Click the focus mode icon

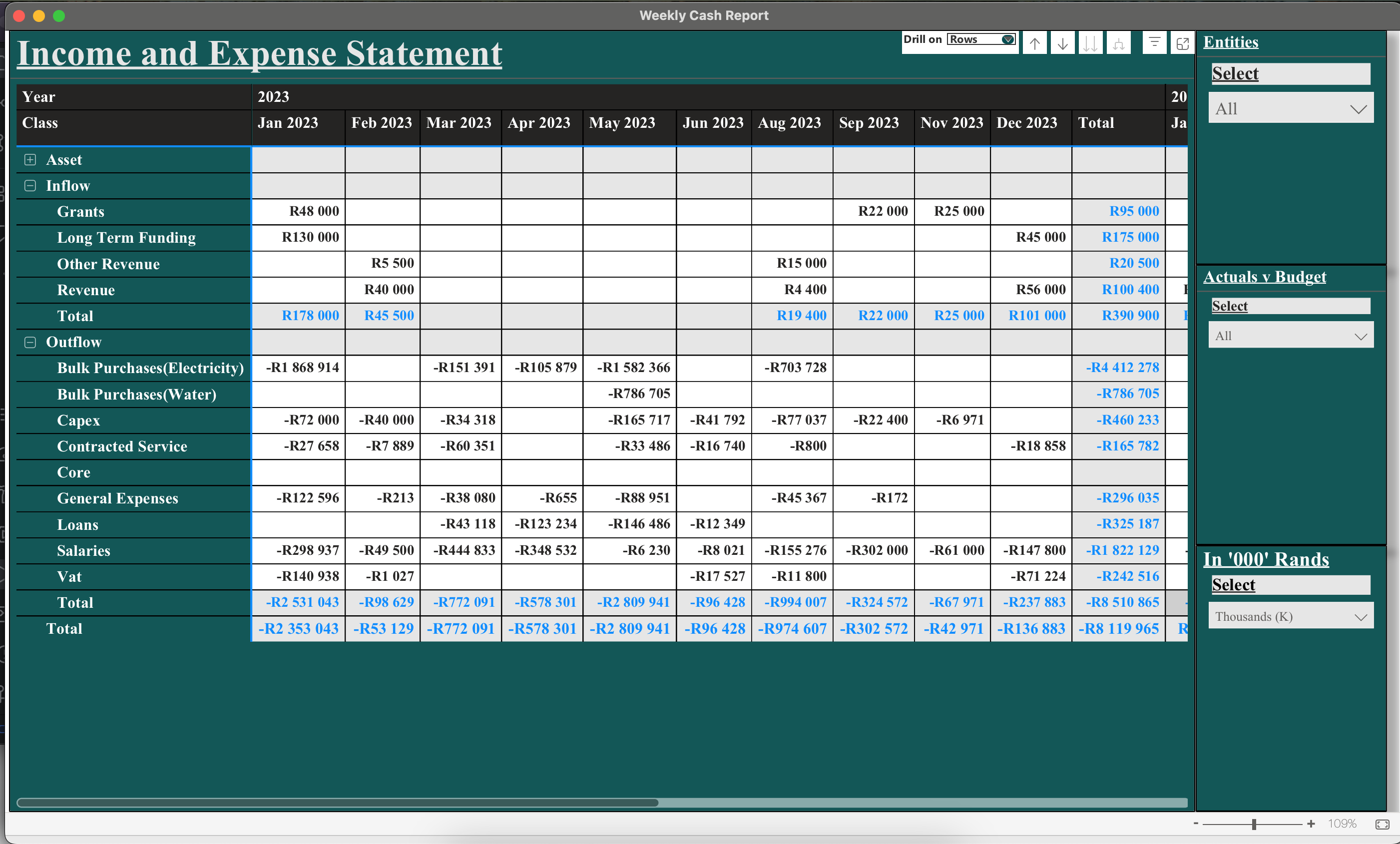tap(1182, 43)
